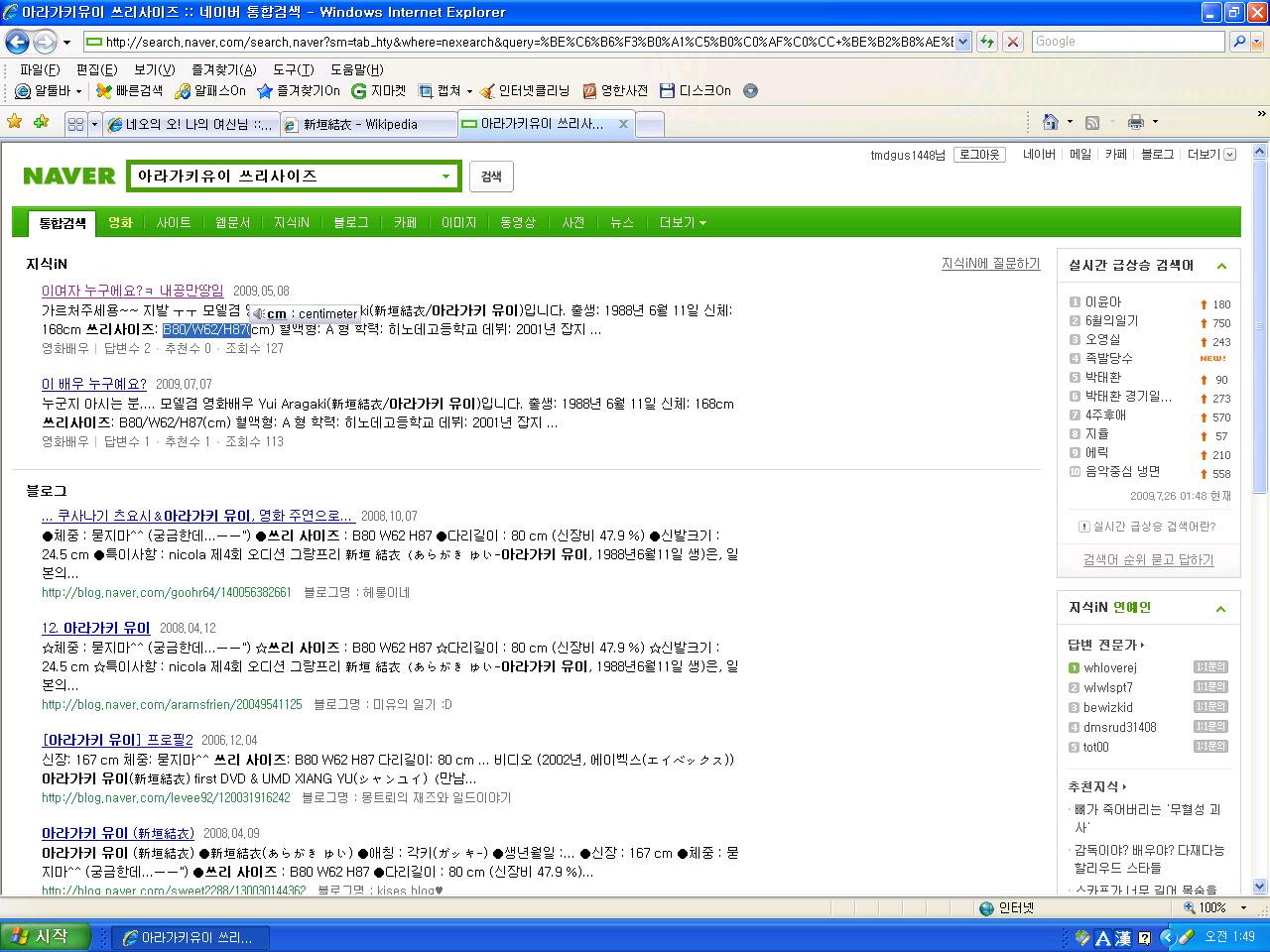Open 도움말(H) menu
Screen dimensions: 1270x952
coord(356,69)
